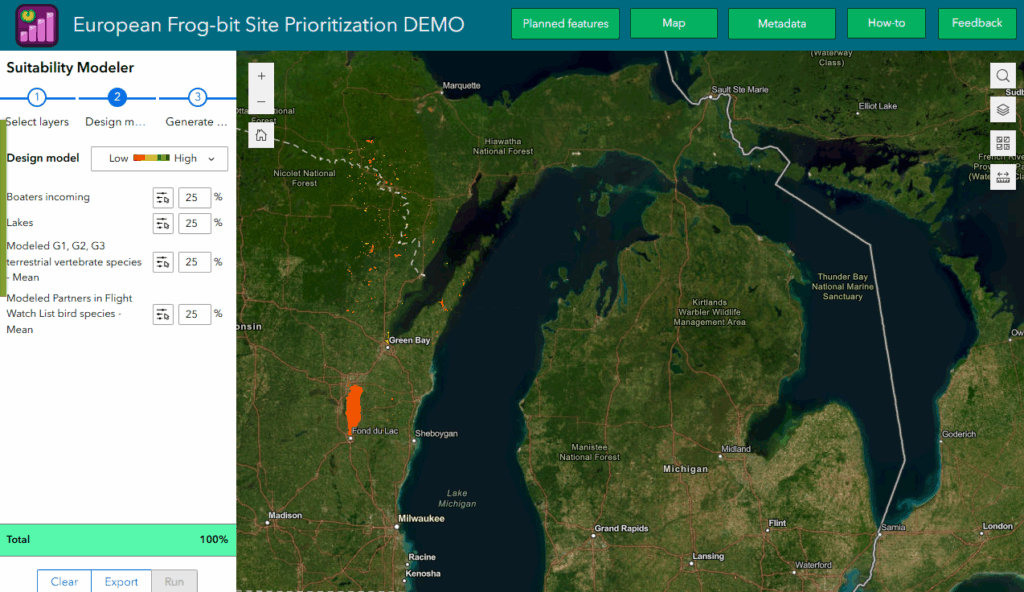Open the How-to page
The height and width of the screenshot is (592, 1024).
[885, 23]
